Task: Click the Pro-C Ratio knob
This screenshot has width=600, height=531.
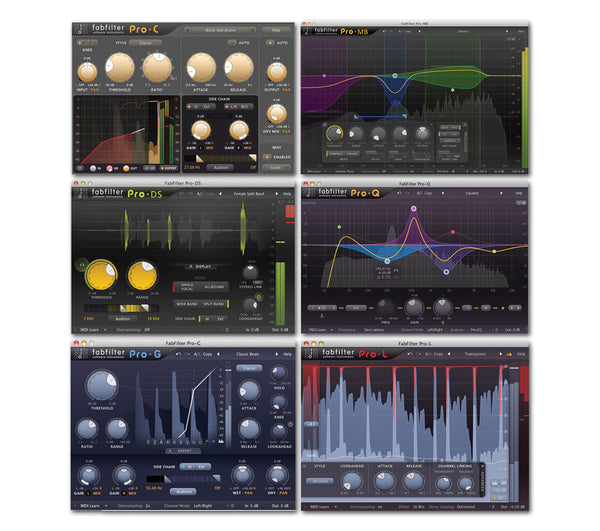Action: pyautogui.click(x=157, y=67)
